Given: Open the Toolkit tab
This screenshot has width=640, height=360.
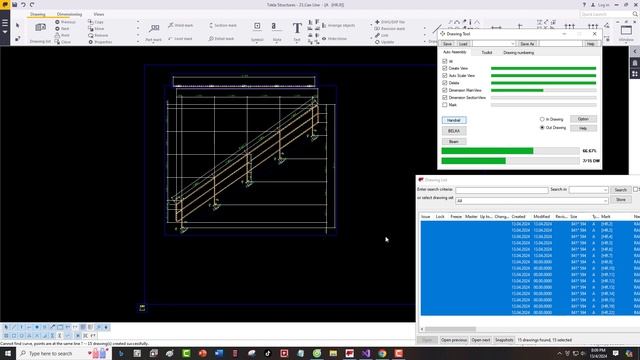Looking at the screenshot, I should tap(487, 53).
